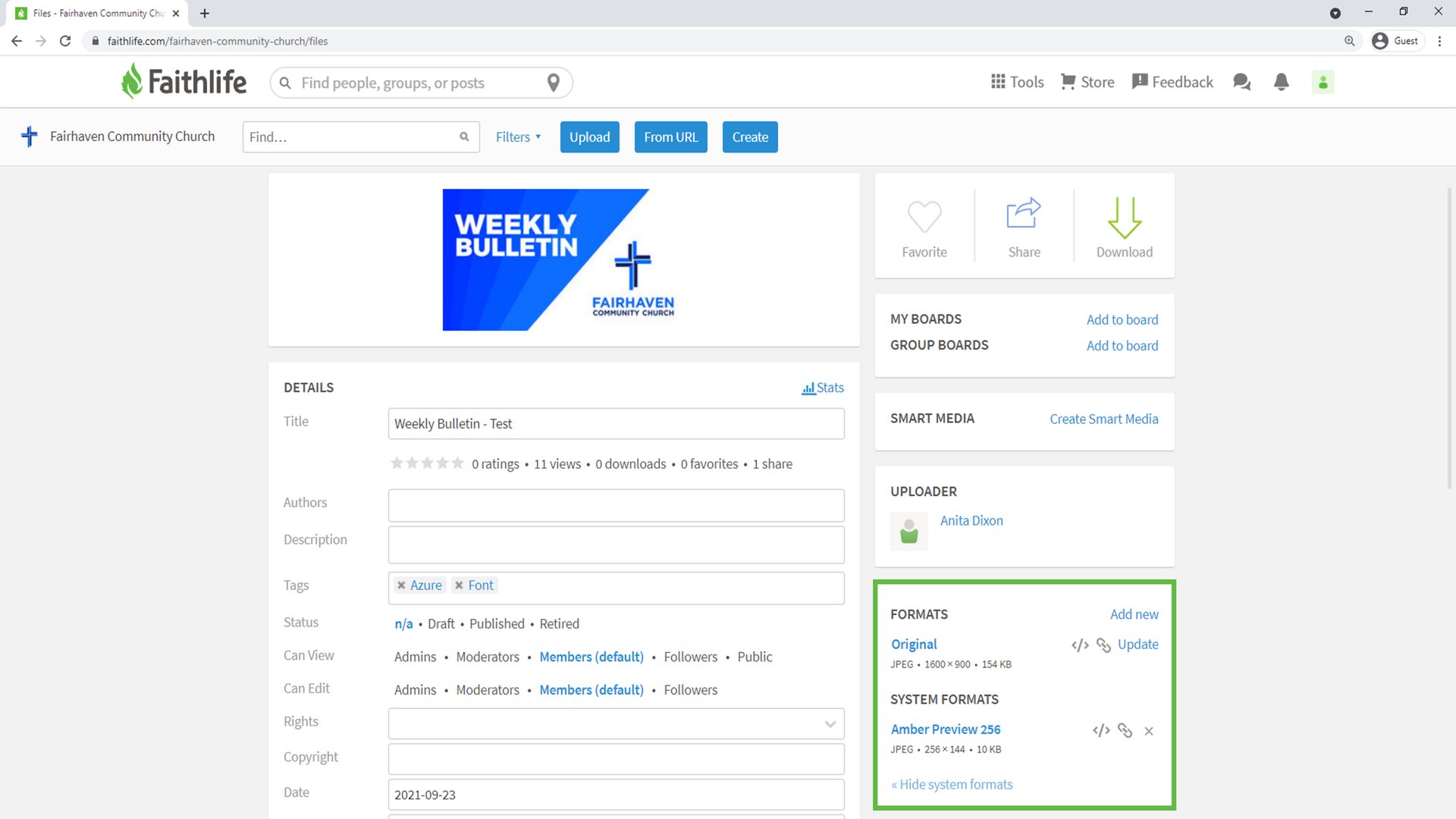This screenshot has width=1456, height=819.
Task: Remove the Azure tag
Action: pos(401,585)
